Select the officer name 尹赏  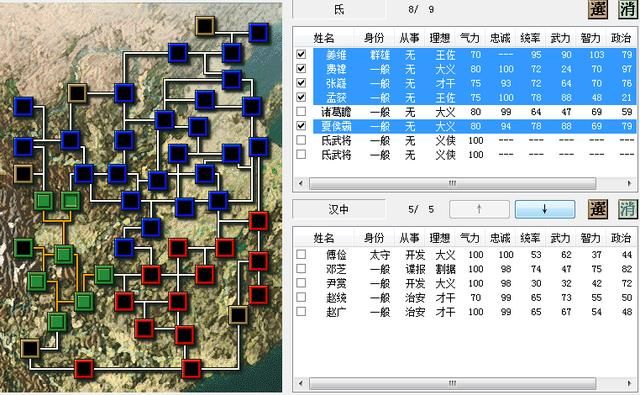[336, 283]
